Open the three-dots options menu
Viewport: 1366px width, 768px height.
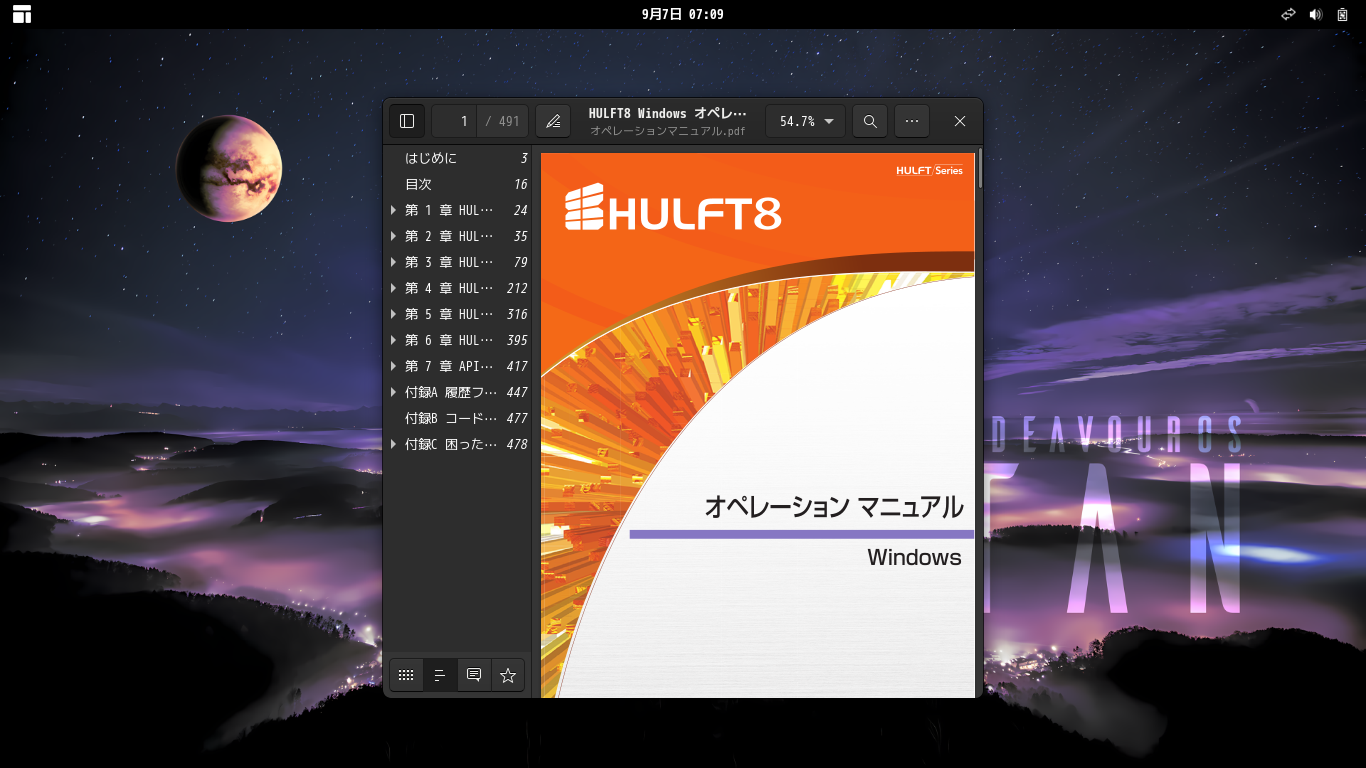(912, 121)
